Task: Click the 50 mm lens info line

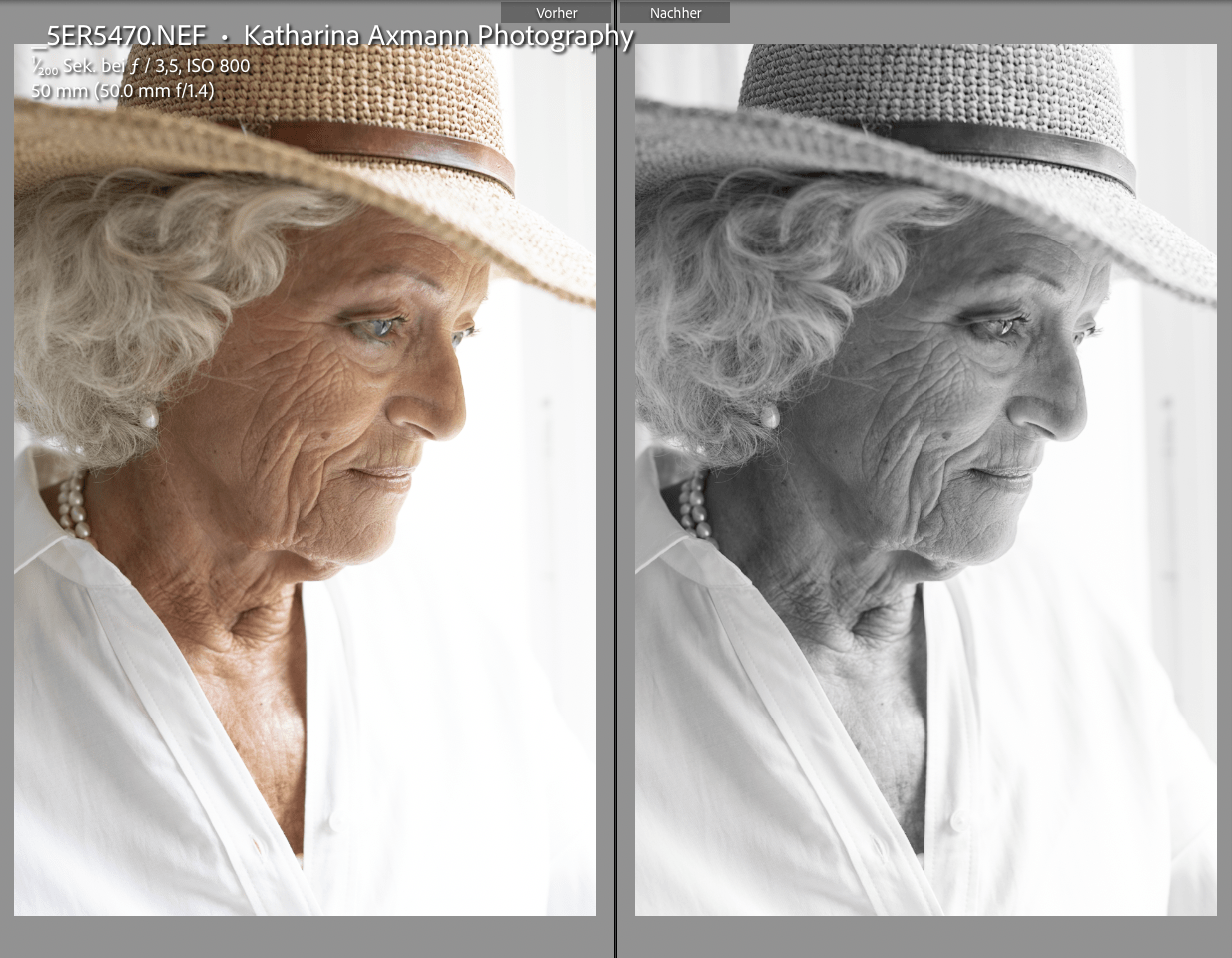Action: tap(122, 90)
